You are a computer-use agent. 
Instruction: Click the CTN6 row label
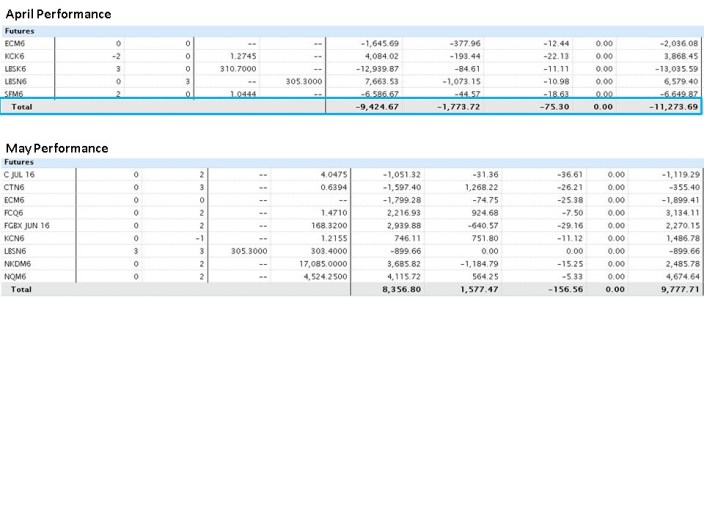(15, 186)
